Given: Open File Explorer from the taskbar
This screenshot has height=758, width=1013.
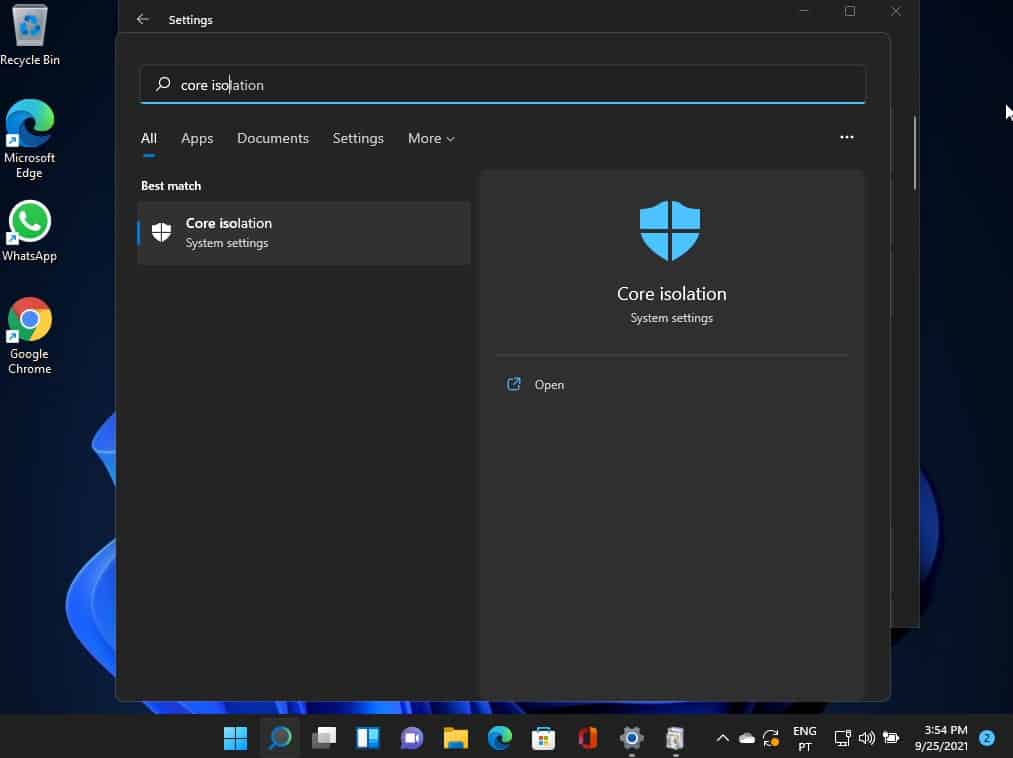Looking at the screenshot, I should (456, 738).
